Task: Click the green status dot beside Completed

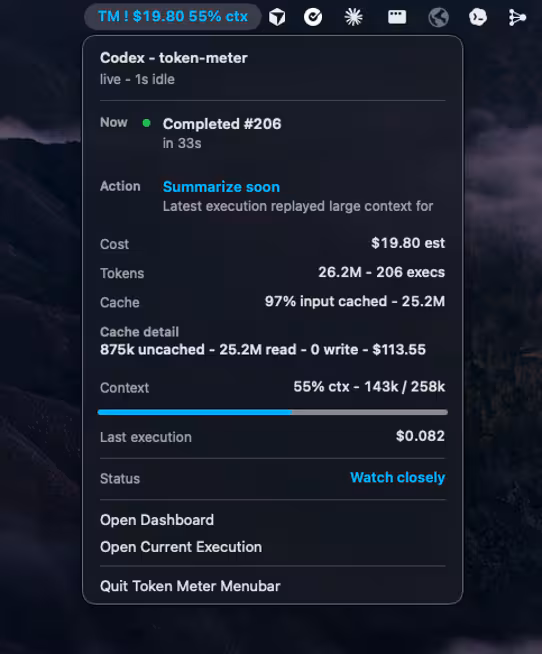Action: (x=146, y=123)
